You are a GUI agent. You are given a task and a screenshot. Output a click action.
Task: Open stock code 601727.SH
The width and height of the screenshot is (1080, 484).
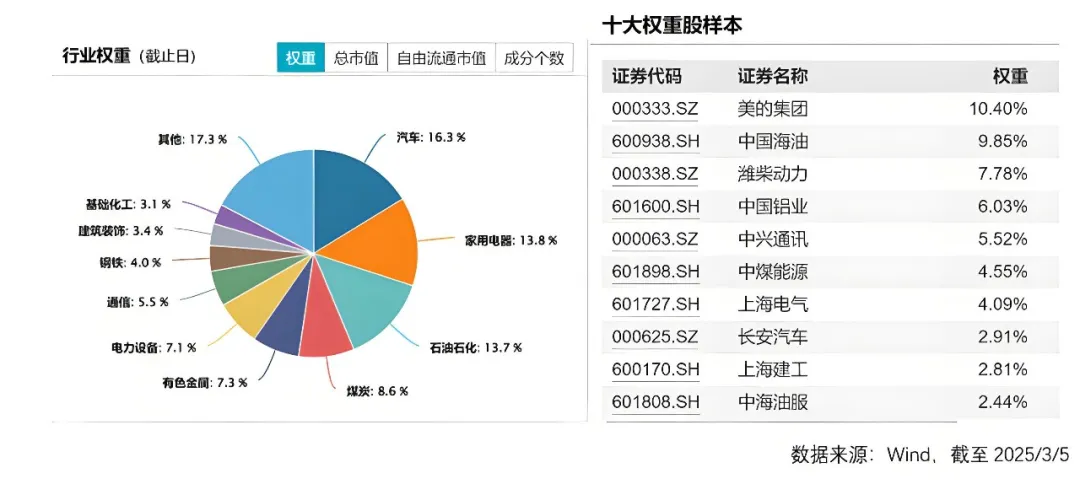[655, 304]
